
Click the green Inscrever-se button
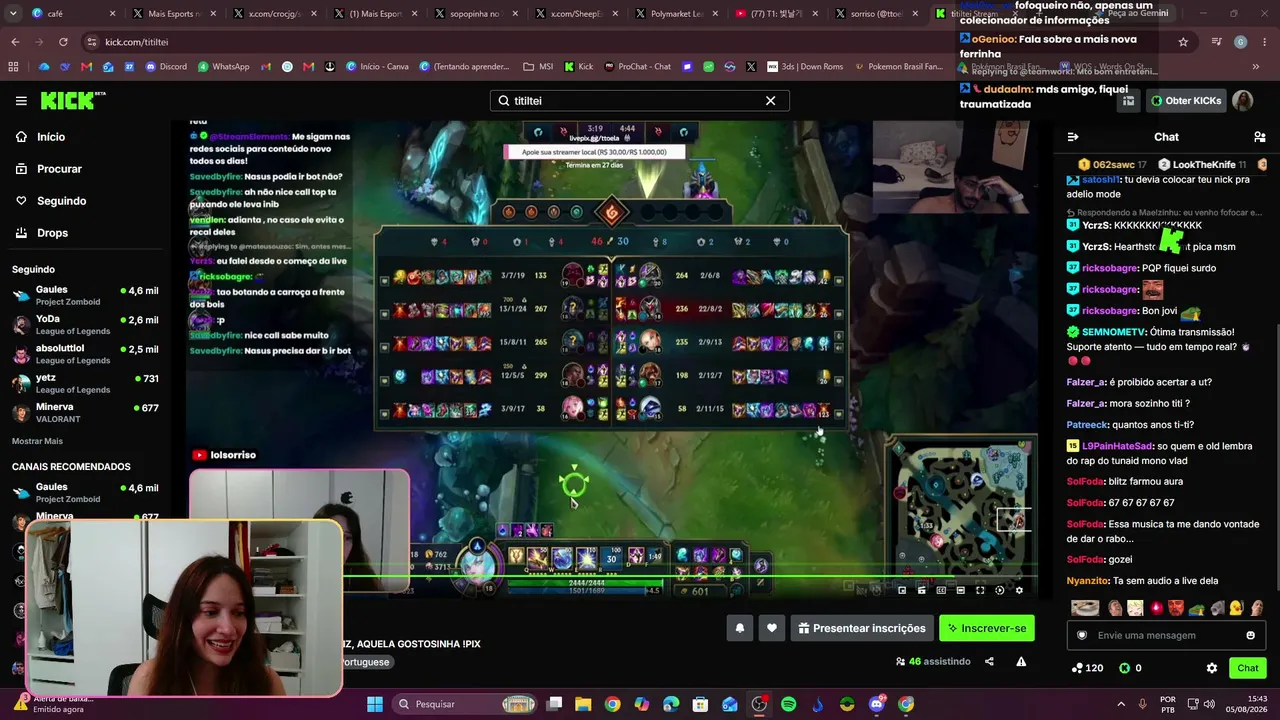point(987,628)
